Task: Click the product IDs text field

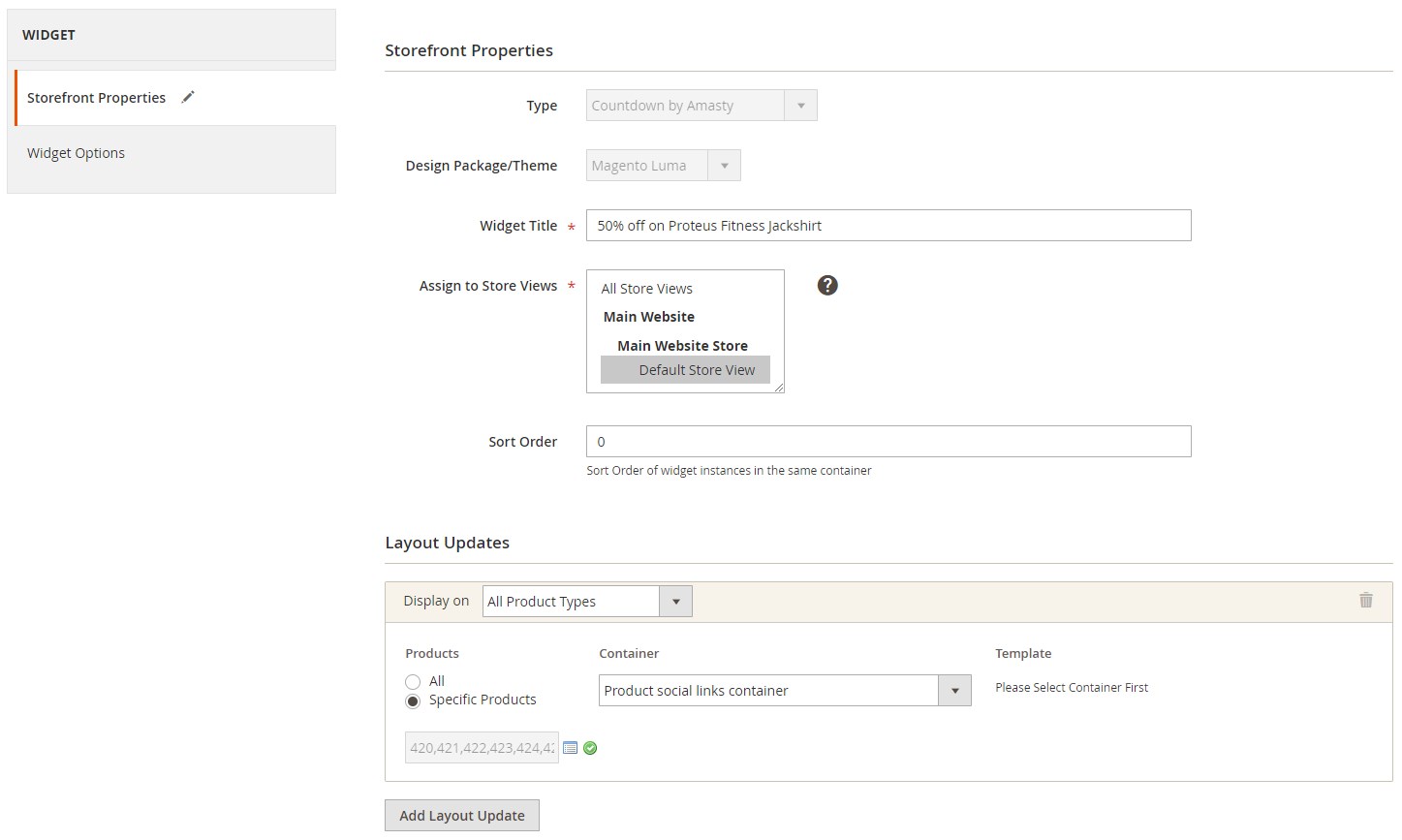Action: click(482, 748)
